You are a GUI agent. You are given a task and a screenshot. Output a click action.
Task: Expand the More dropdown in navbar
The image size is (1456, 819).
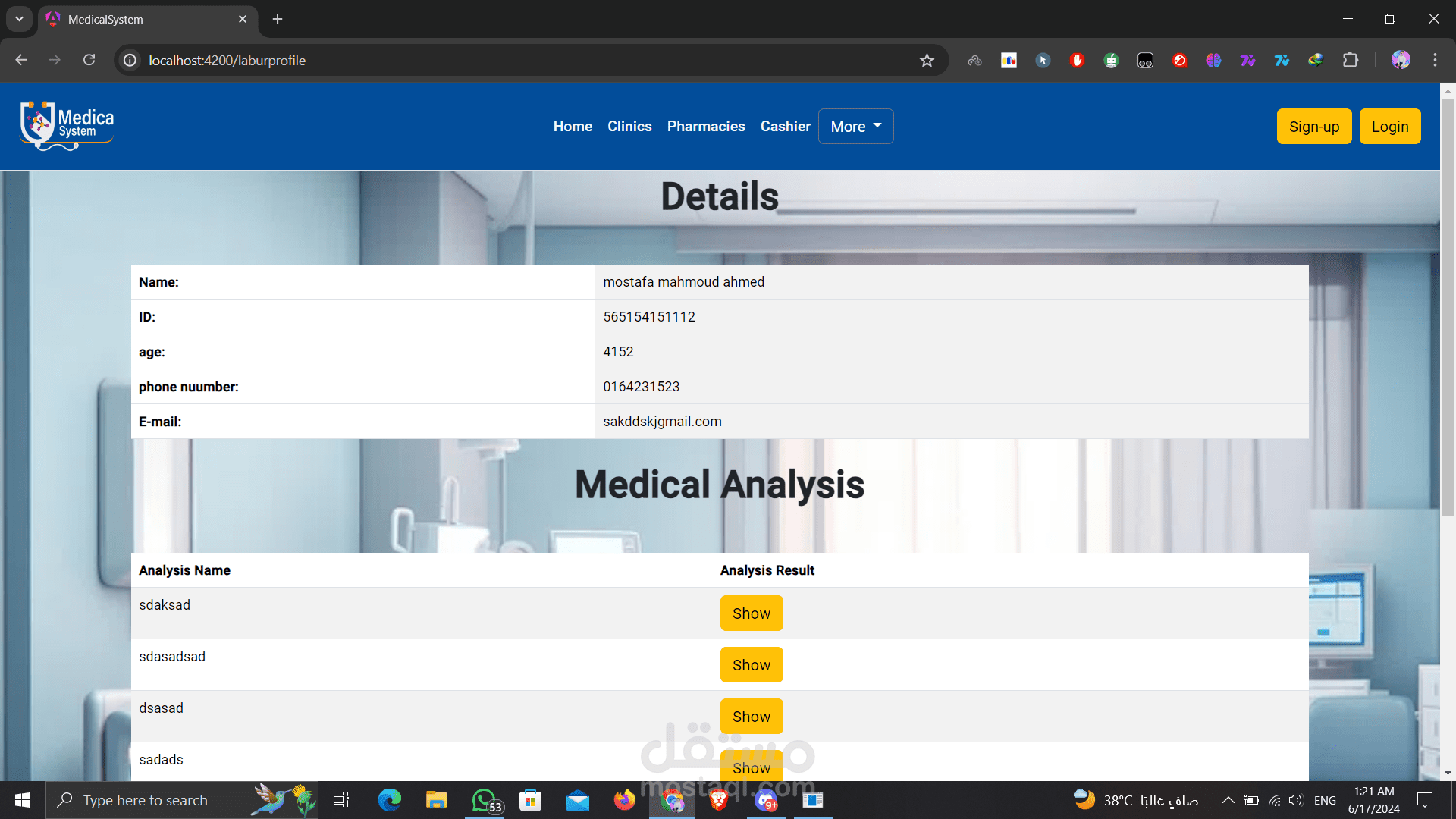tap(855, 127)
